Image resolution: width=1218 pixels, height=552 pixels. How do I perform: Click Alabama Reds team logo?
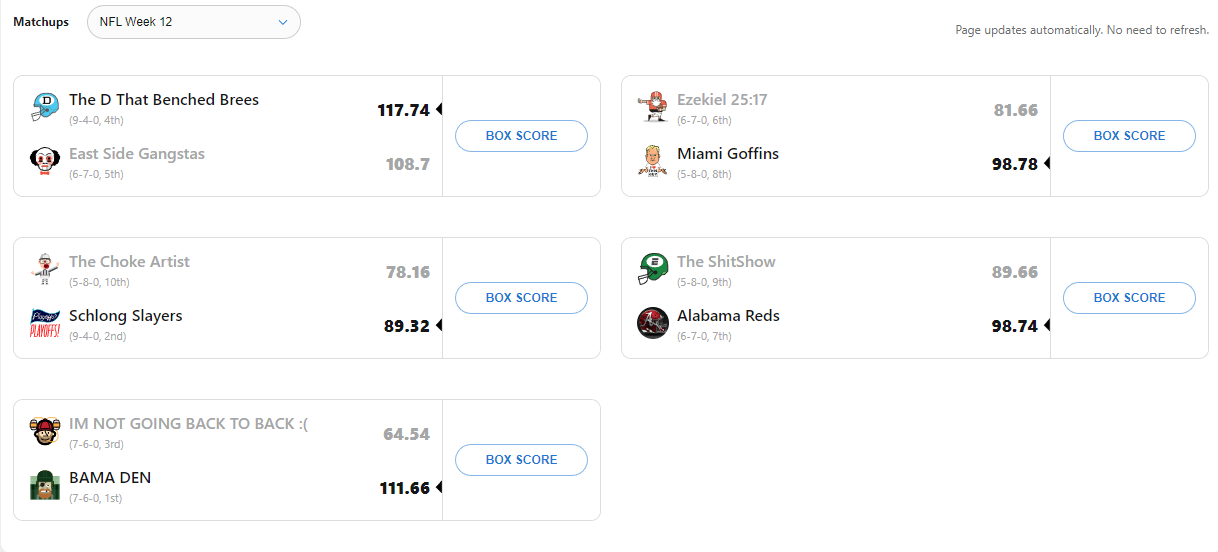[x=653, y=322]
